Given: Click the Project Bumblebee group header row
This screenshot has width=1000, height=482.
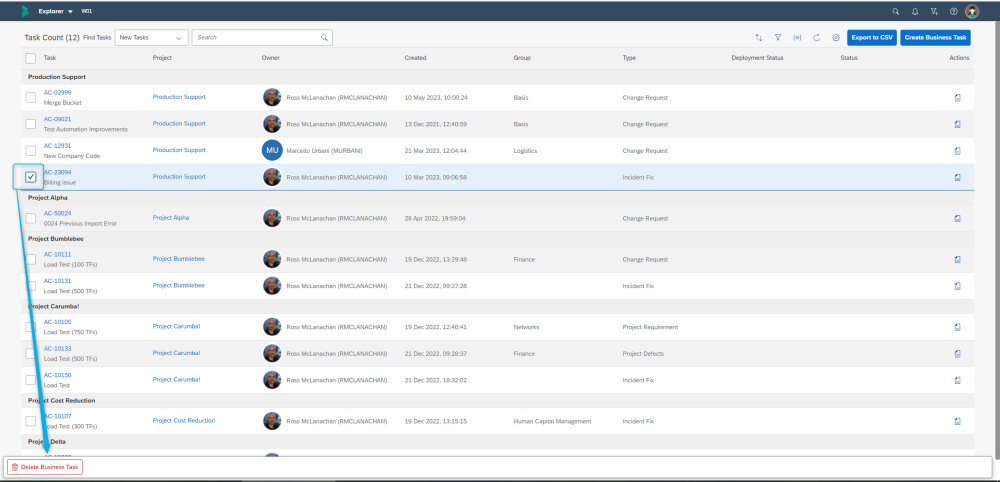Looking at the screenshot, I should (x=497, y=239).
